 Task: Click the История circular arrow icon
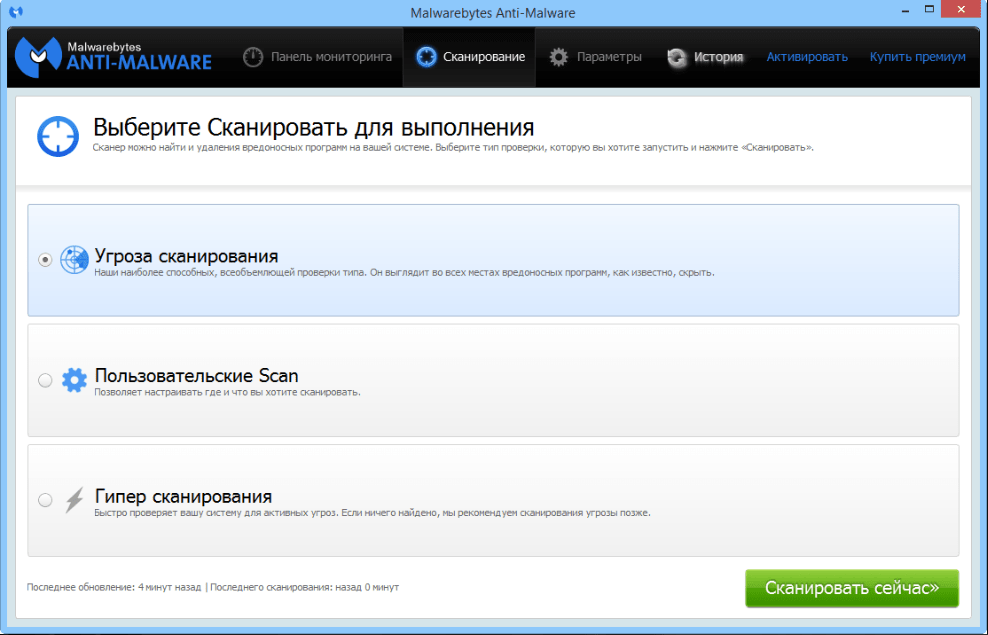pos(677,57)
